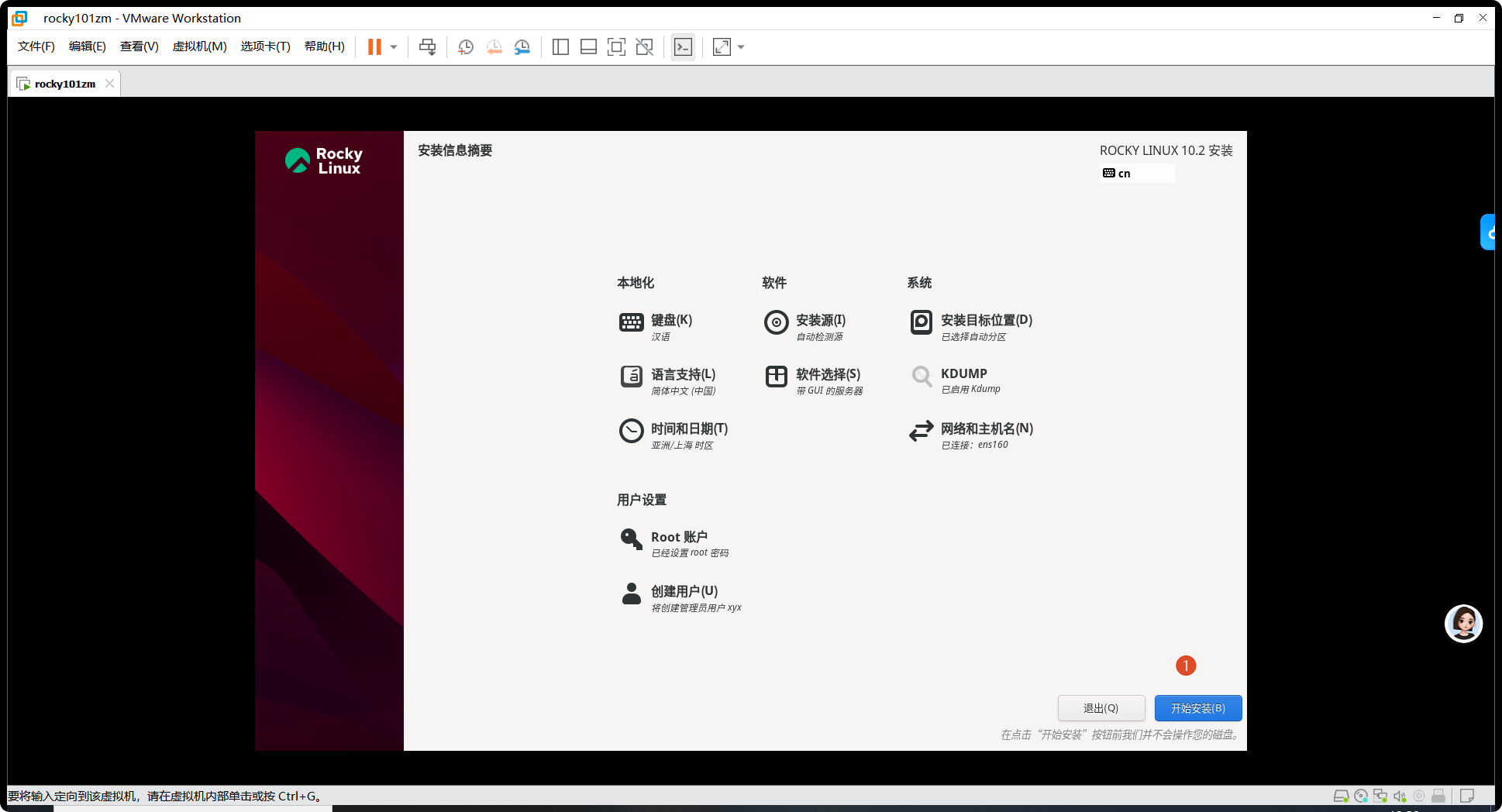
Task: Click the 已选择自动分区 status text
Action: 973,336
